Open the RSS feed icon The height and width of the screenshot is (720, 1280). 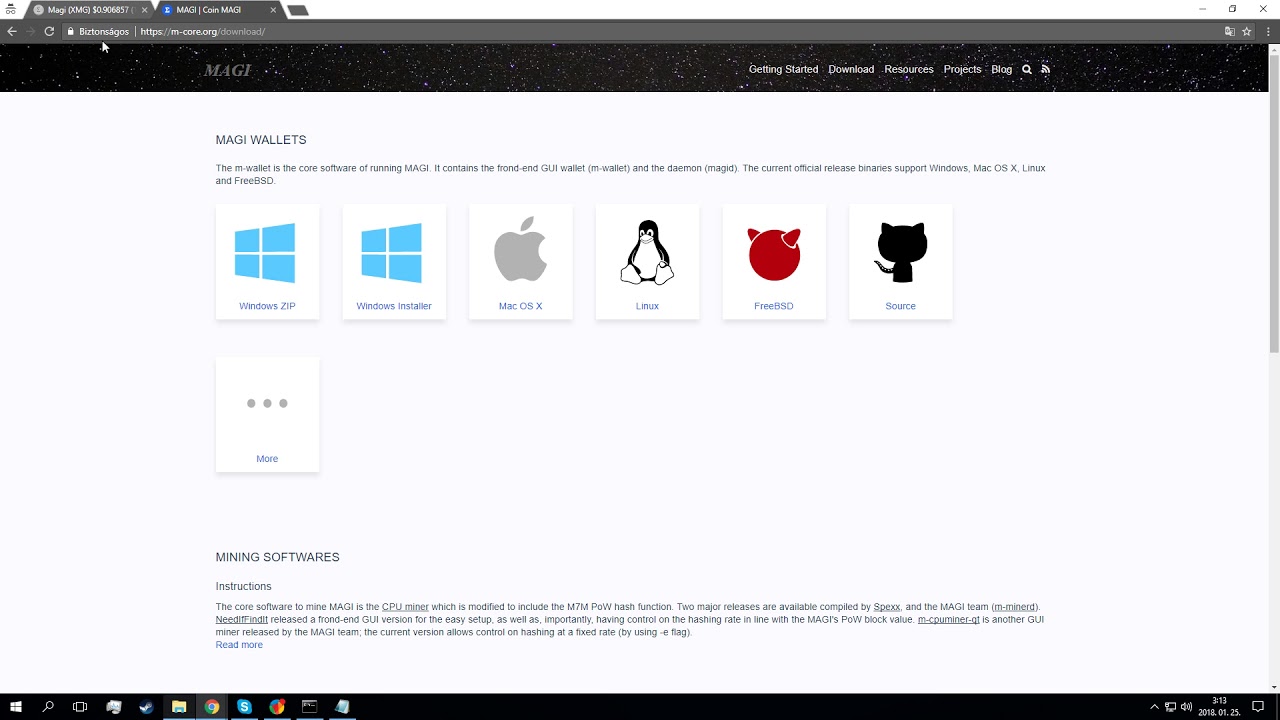coord(1045,69)
